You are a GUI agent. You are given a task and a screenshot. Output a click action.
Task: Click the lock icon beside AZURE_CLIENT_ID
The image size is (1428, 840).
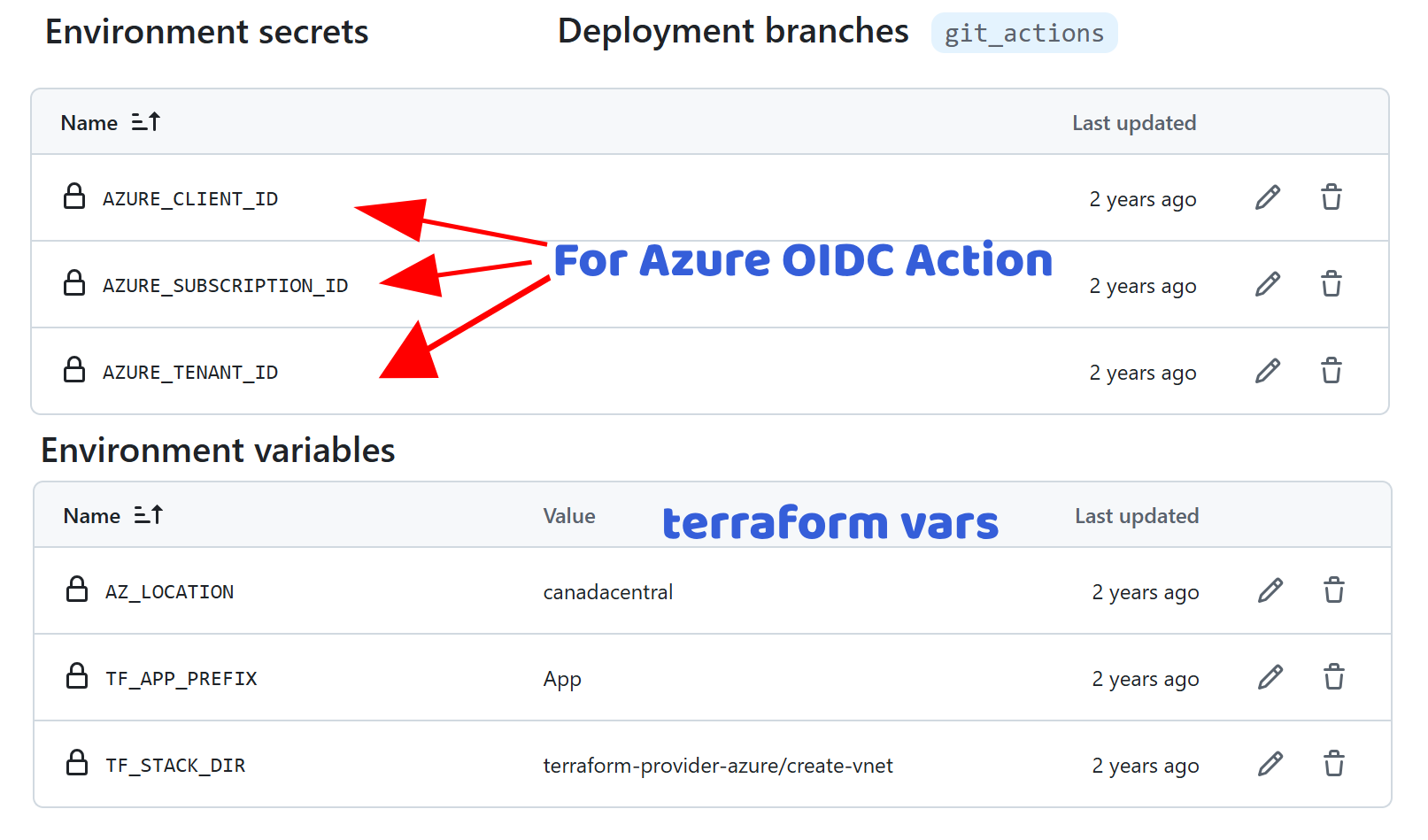(74, 197)
